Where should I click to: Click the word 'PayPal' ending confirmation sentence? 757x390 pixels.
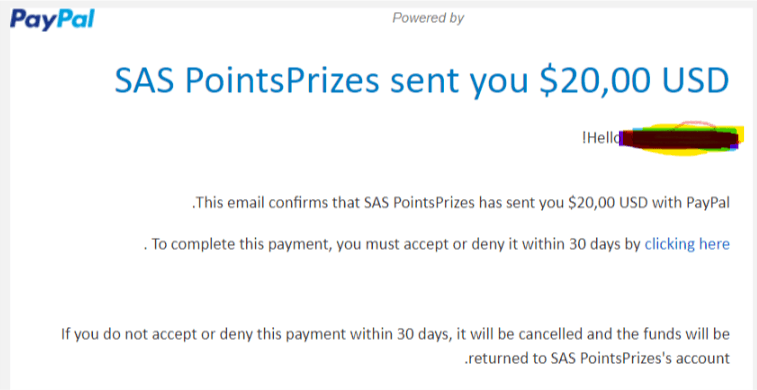[x=708, y=203]
